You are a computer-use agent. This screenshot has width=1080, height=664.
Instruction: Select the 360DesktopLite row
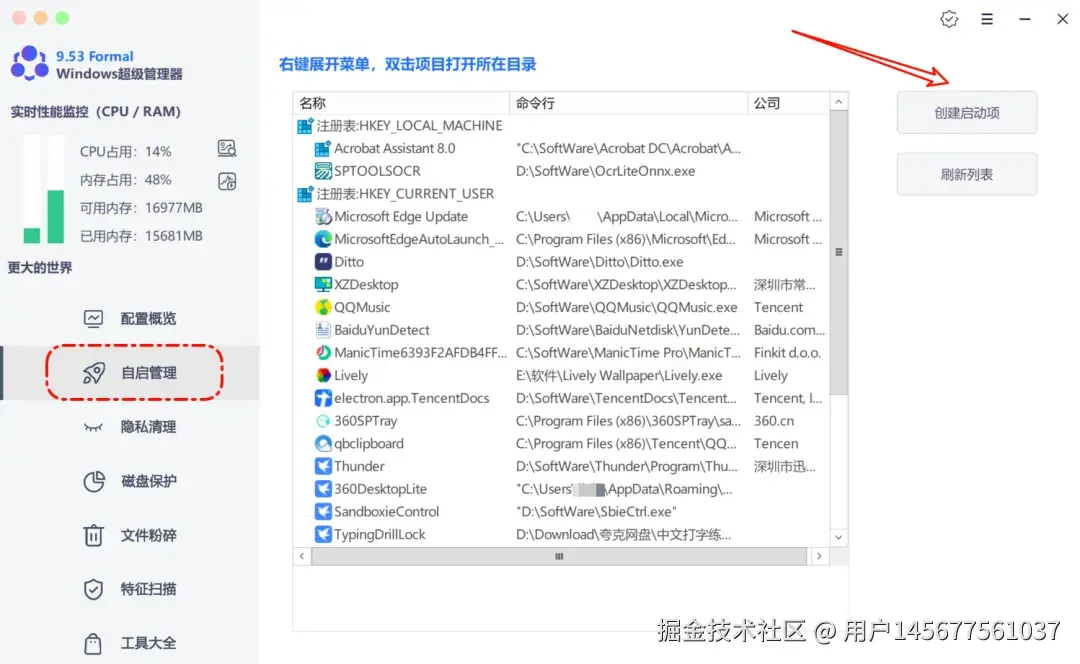coord(561,489)
